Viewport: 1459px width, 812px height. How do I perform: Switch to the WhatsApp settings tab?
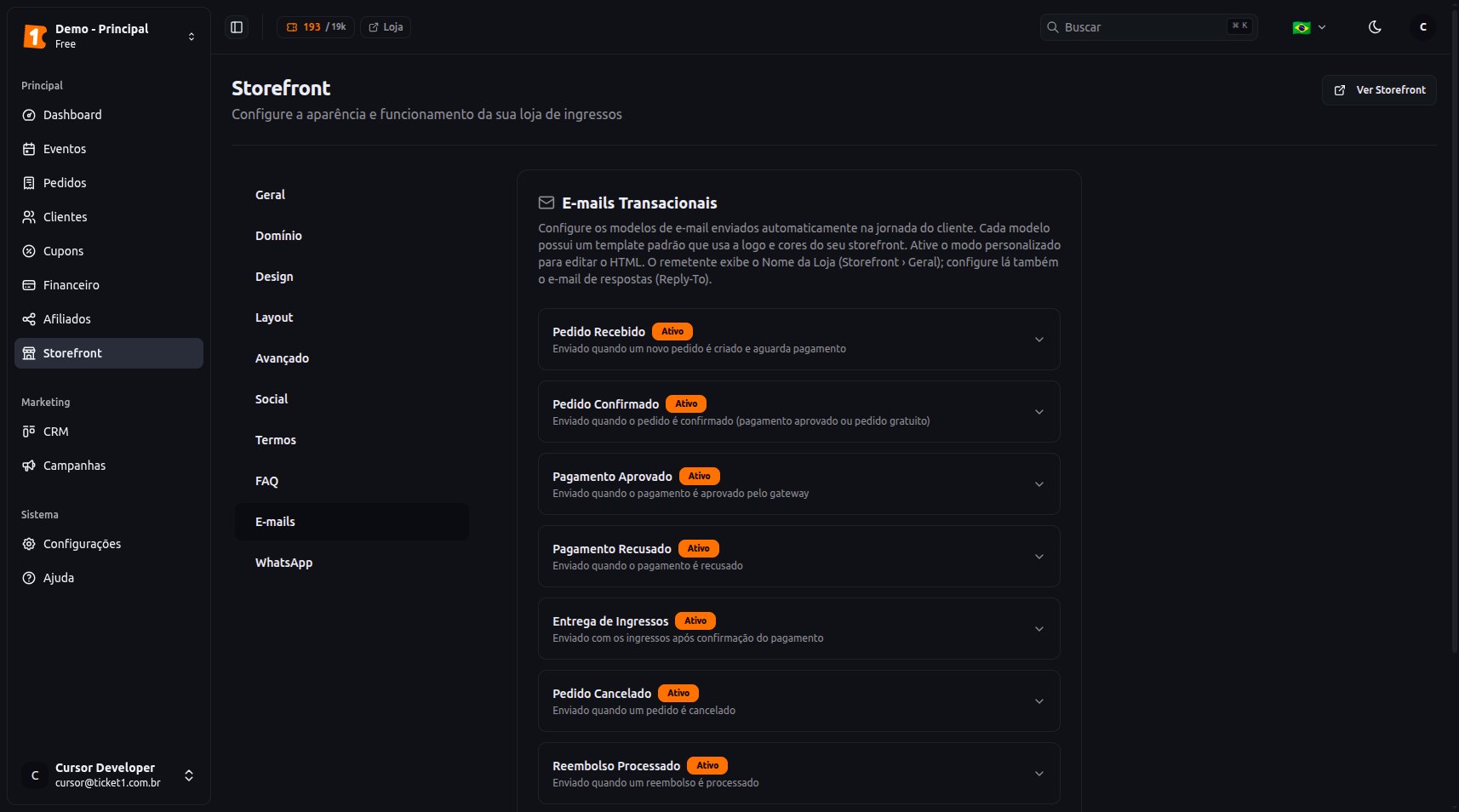coord(352,563)
